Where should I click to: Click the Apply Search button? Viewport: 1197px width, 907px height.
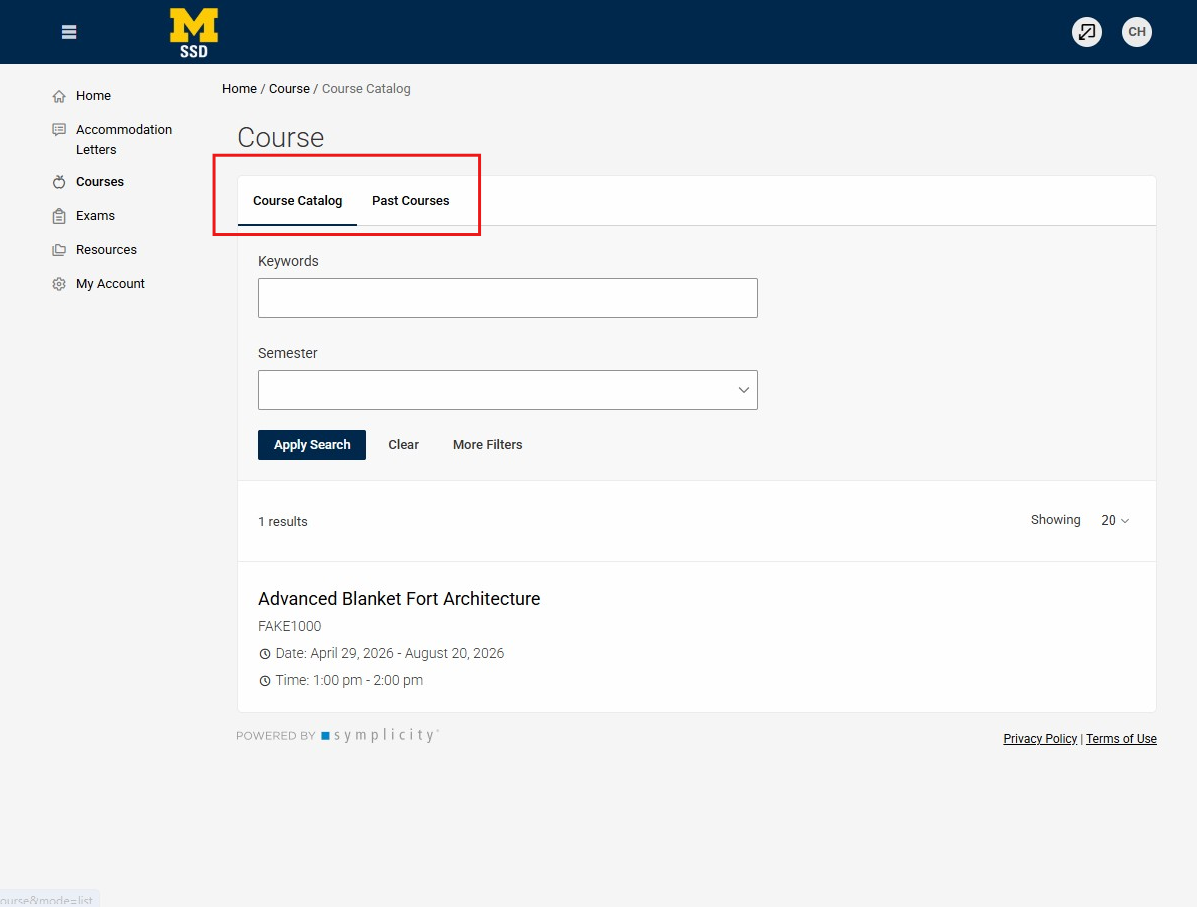click(311, 445)
